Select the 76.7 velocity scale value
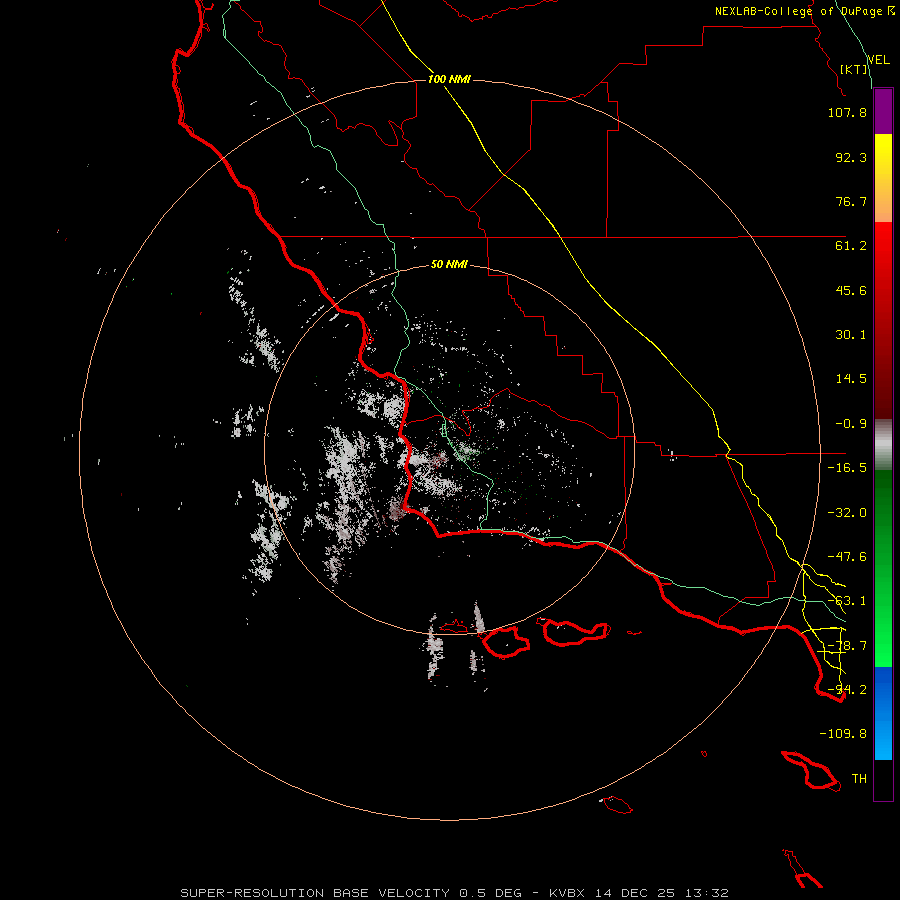 [851, 201]
